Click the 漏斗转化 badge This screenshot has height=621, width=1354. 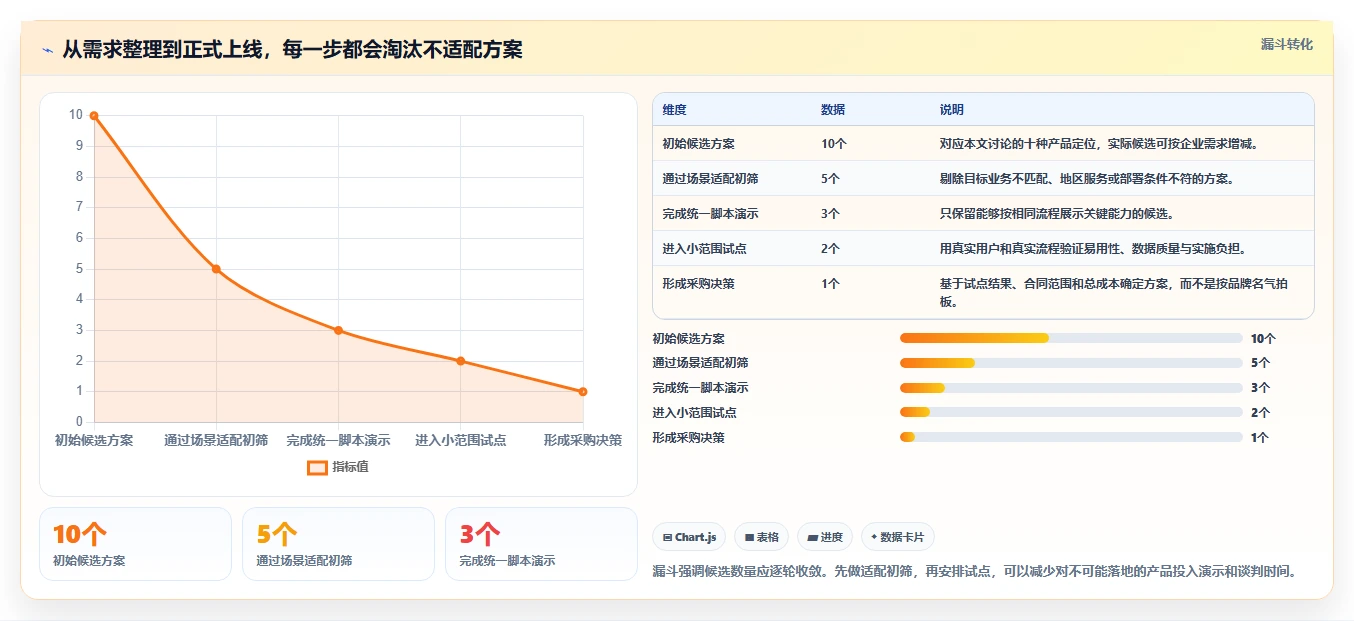(x=1286, y=44)
